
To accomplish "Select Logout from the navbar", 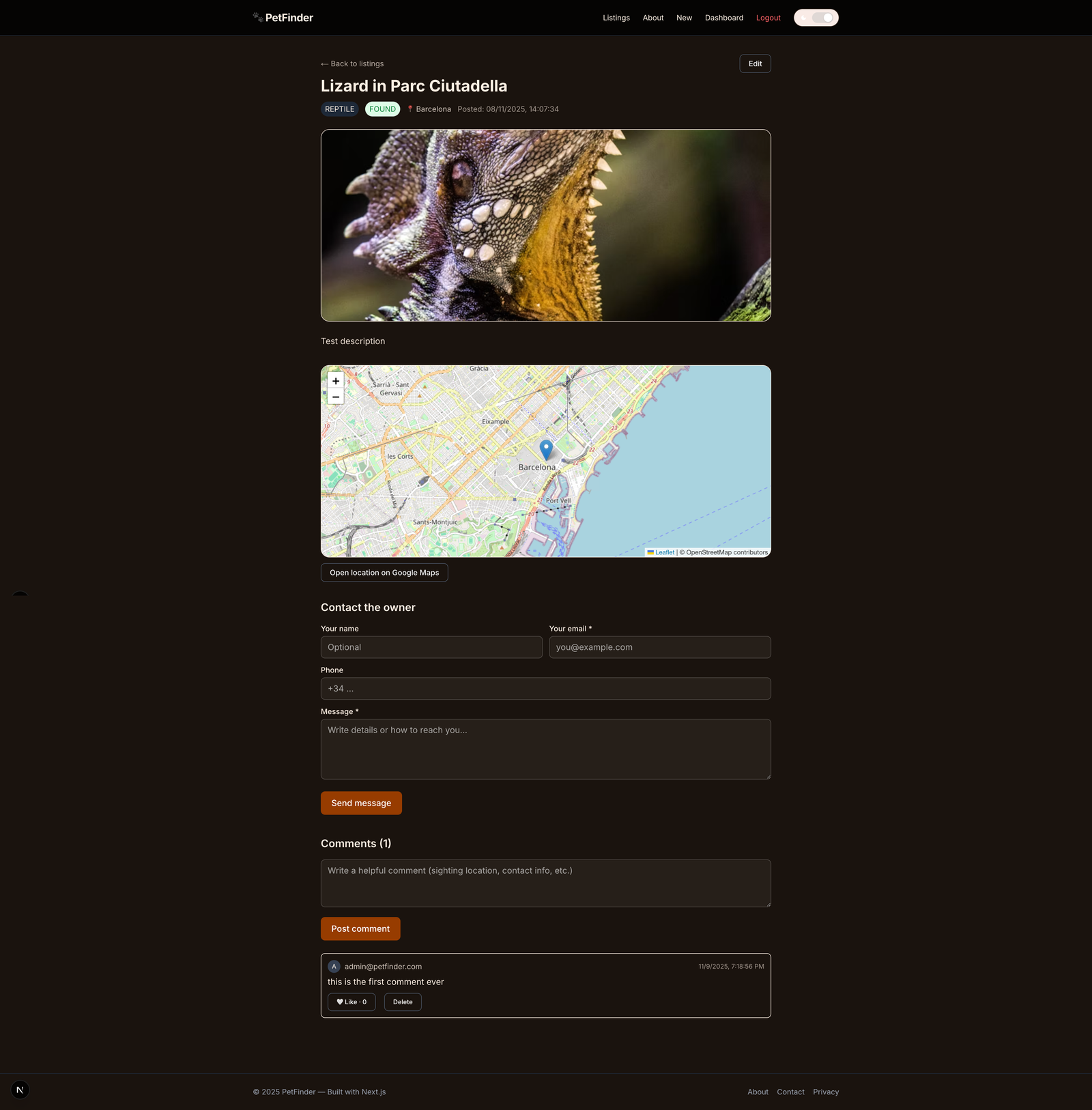I will coord(768,18).
